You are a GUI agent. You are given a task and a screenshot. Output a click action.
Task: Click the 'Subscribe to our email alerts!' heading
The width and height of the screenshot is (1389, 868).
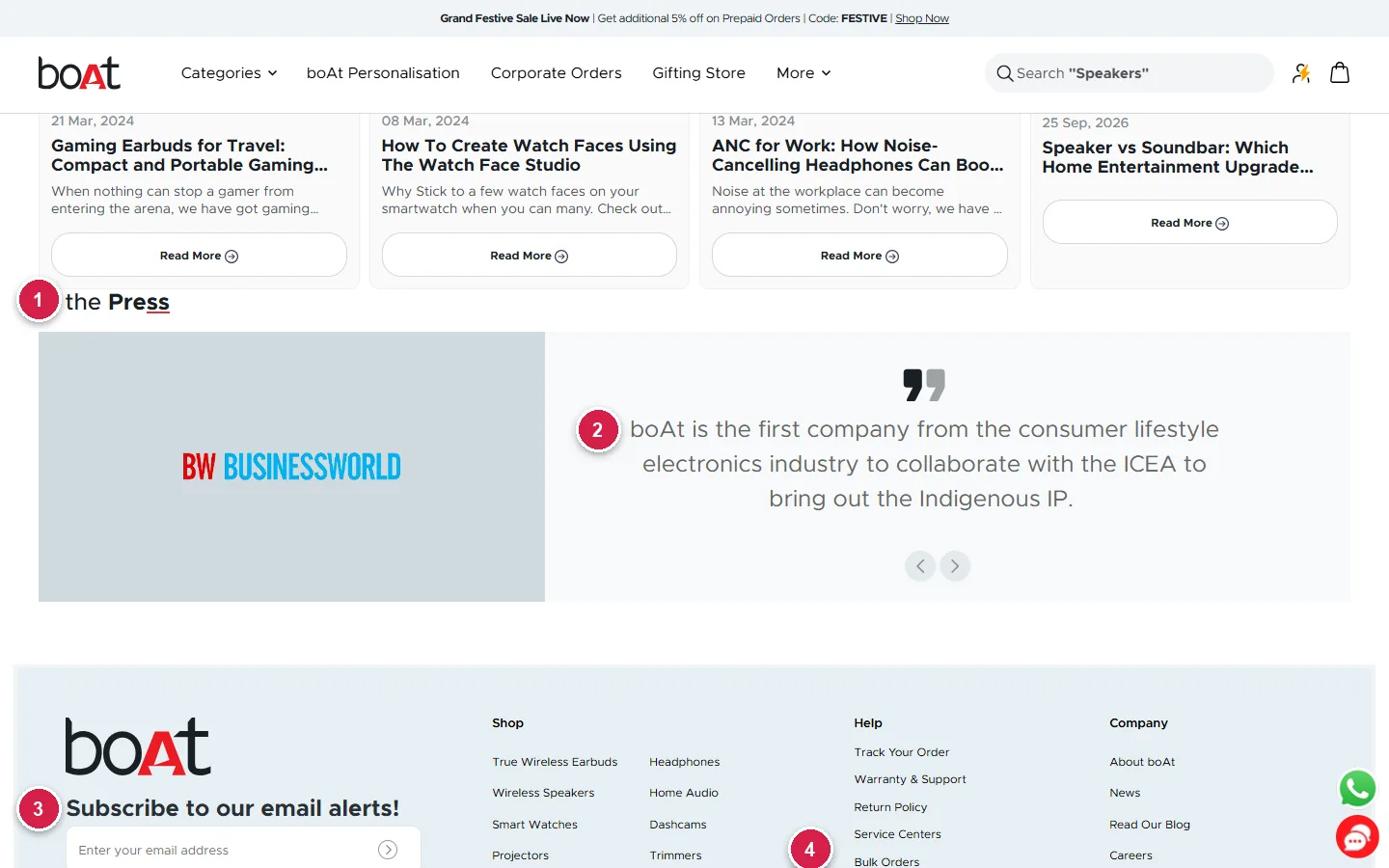click(232, 808)
